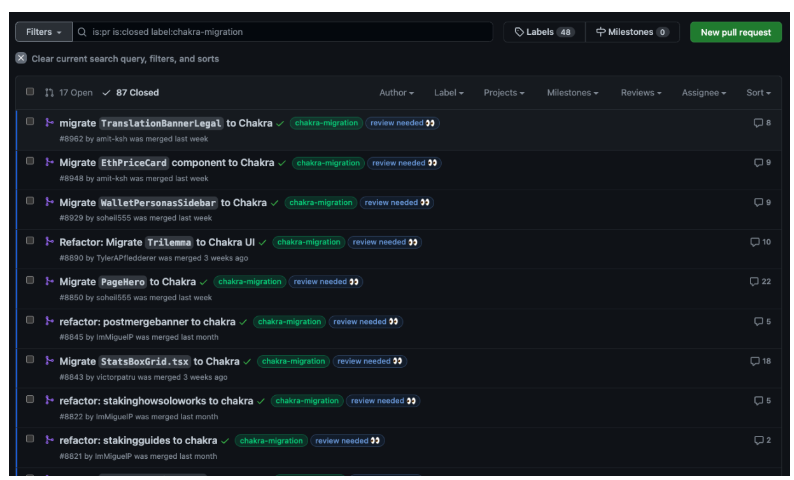This screenshot has width=794, height=480.
Task: Open the Refactor: Migrate Trilemma PR
Action: (157, 242)
